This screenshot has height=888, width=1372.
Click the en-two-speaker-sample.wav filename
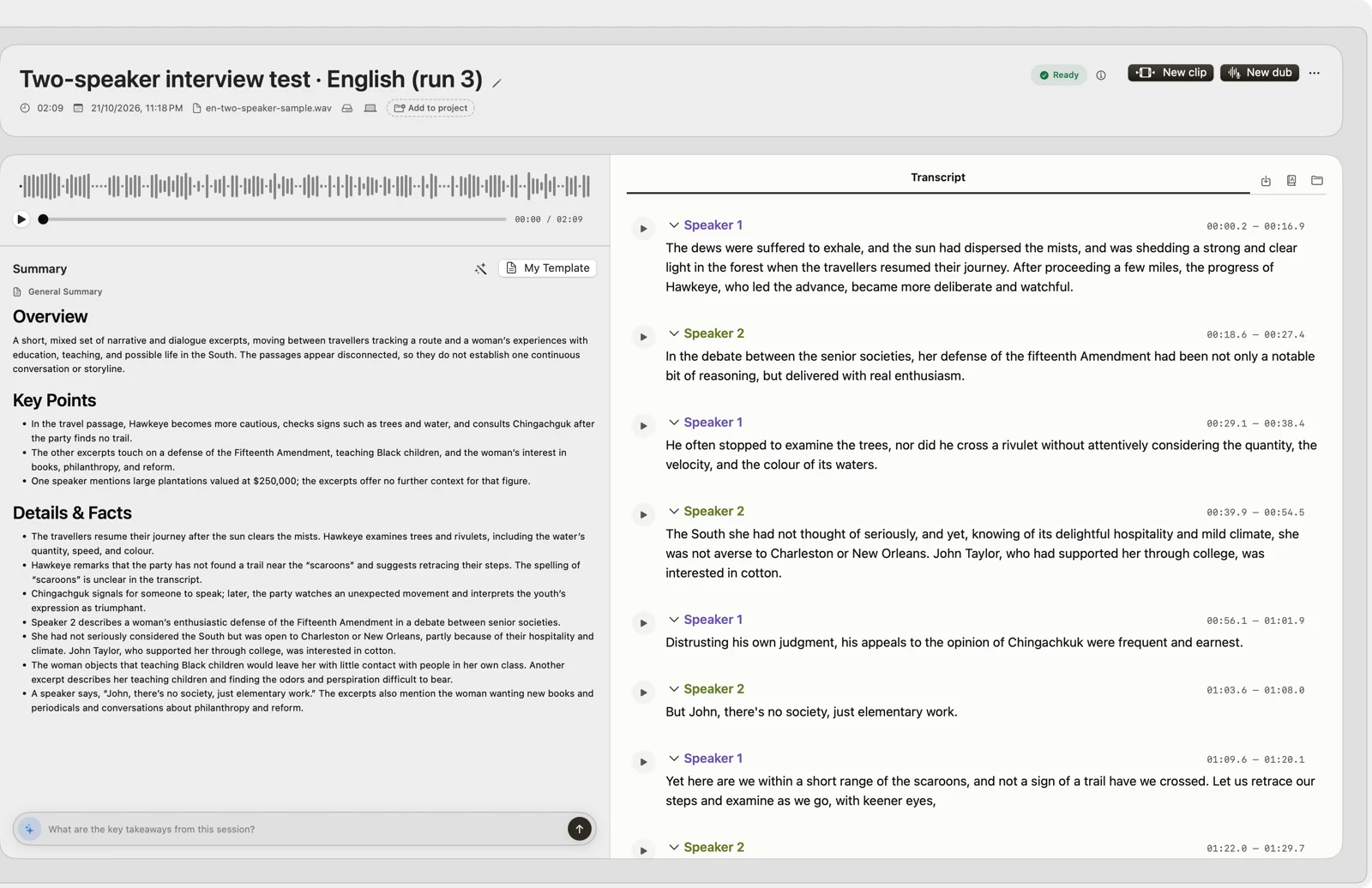[268, 108]
